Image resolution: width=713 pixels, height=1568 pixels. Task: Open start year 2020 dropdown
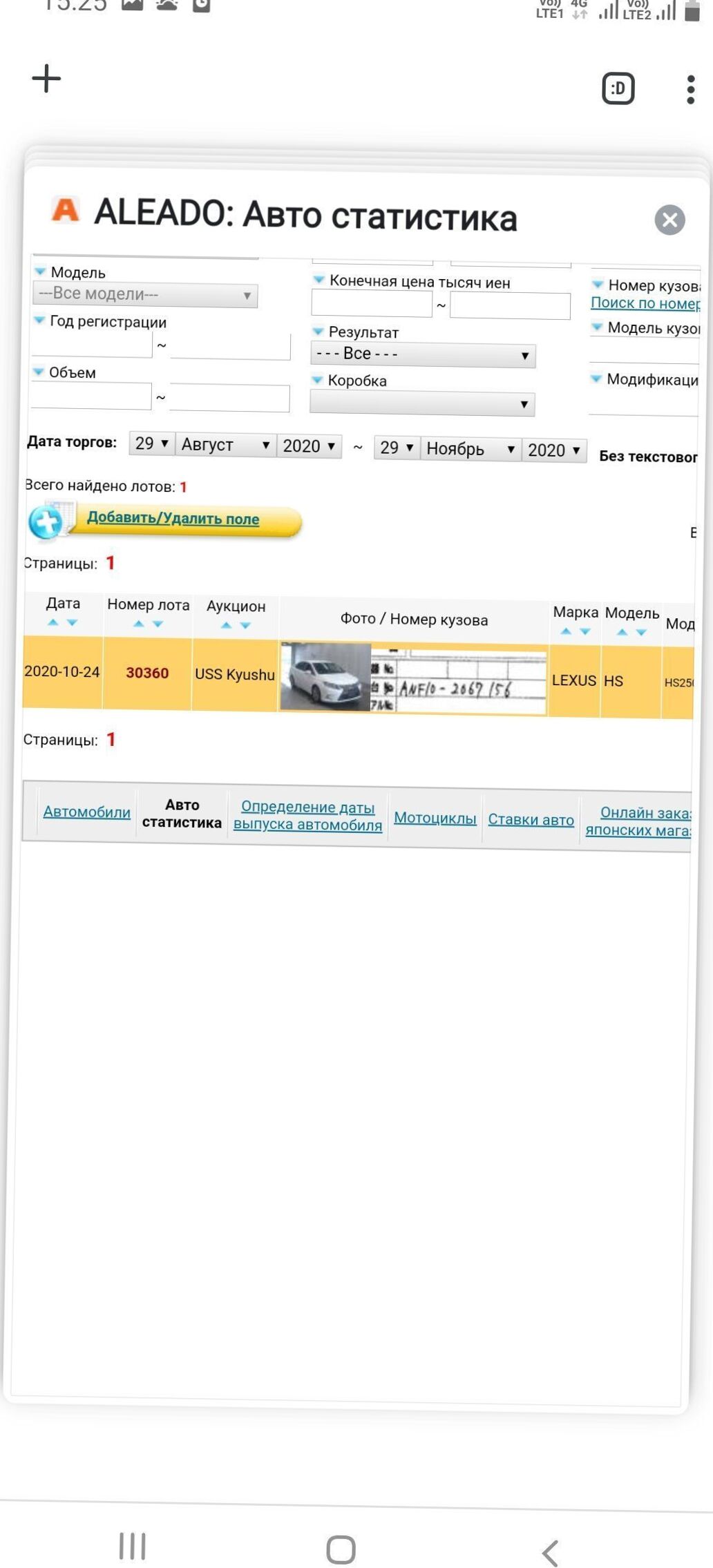(309, 446)
